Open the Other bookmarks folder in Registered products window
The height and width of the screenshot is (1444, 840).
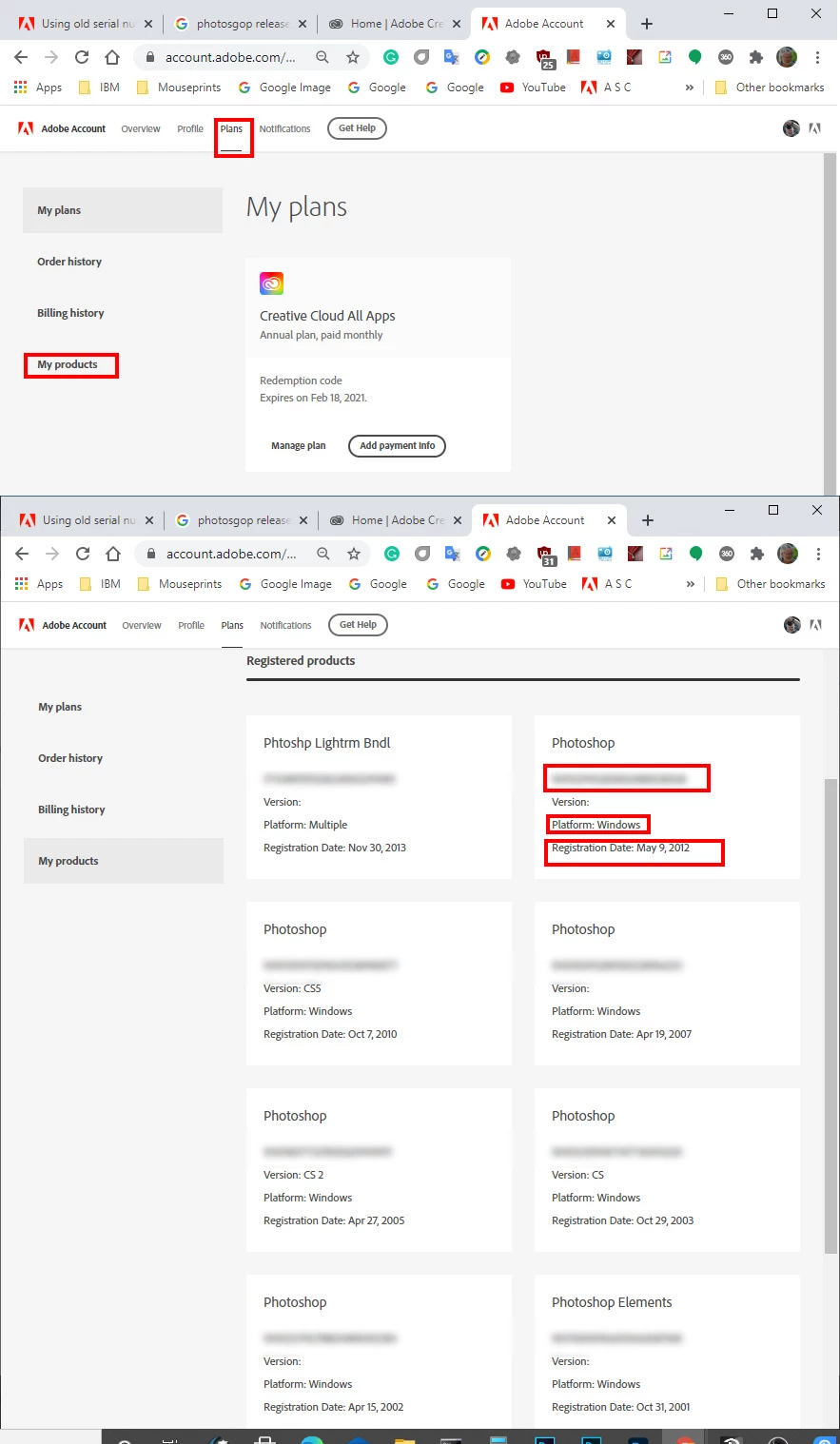(771, 584)
